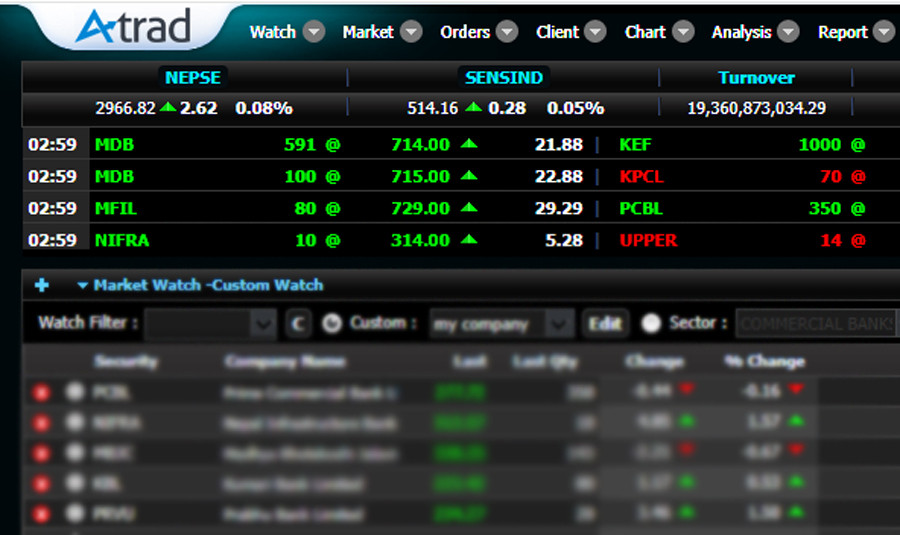Click the red down arrow in MBJC % Change
This screenshot has height=535, width=900.
tap(796, 451)
